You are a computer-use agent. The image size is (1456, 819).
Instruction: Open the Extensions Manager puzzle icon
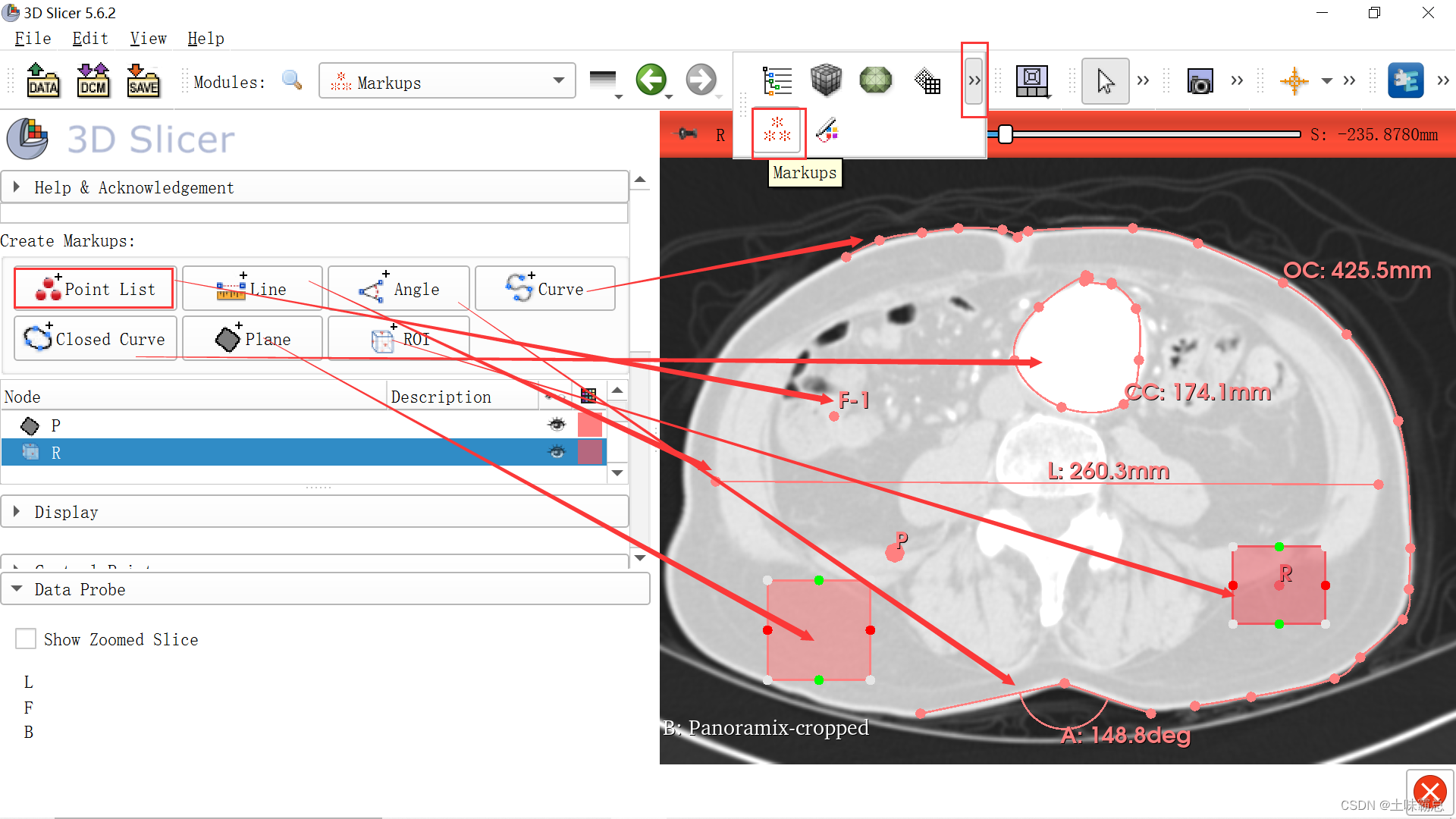coord(1407,79)
